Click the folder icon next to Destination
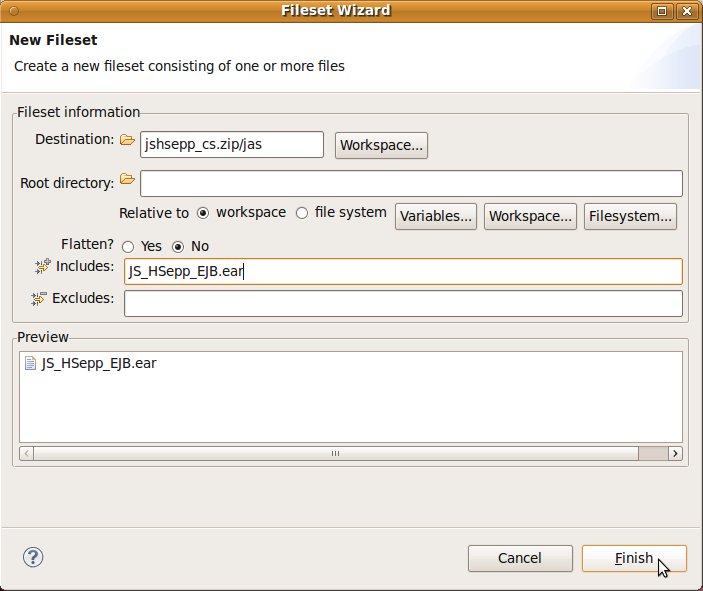 point(127,140)
